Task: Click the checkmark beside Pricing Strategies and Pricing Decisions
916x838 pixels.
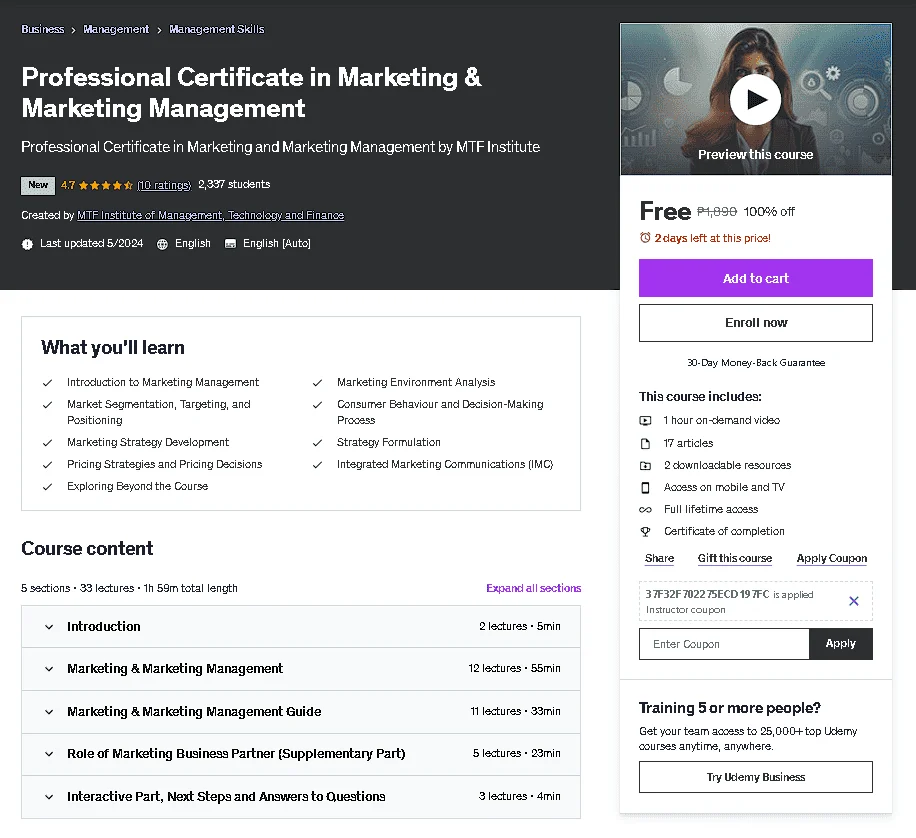Action: point(47,465)
